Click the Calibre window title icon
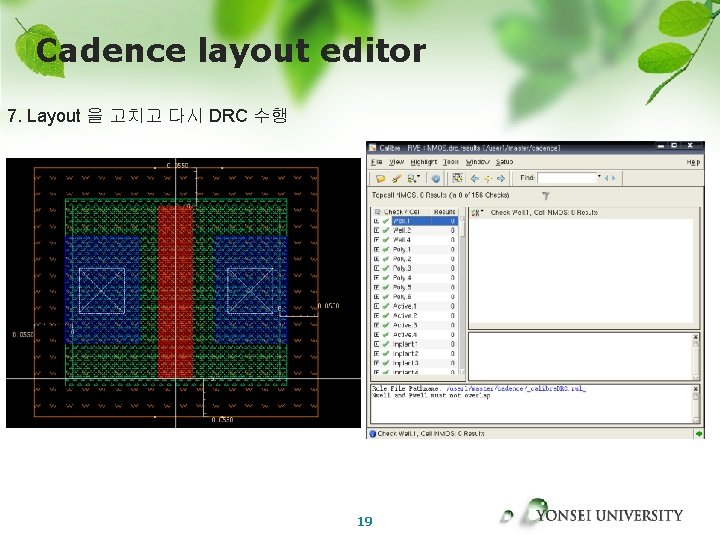 click(x=373, y=147)
